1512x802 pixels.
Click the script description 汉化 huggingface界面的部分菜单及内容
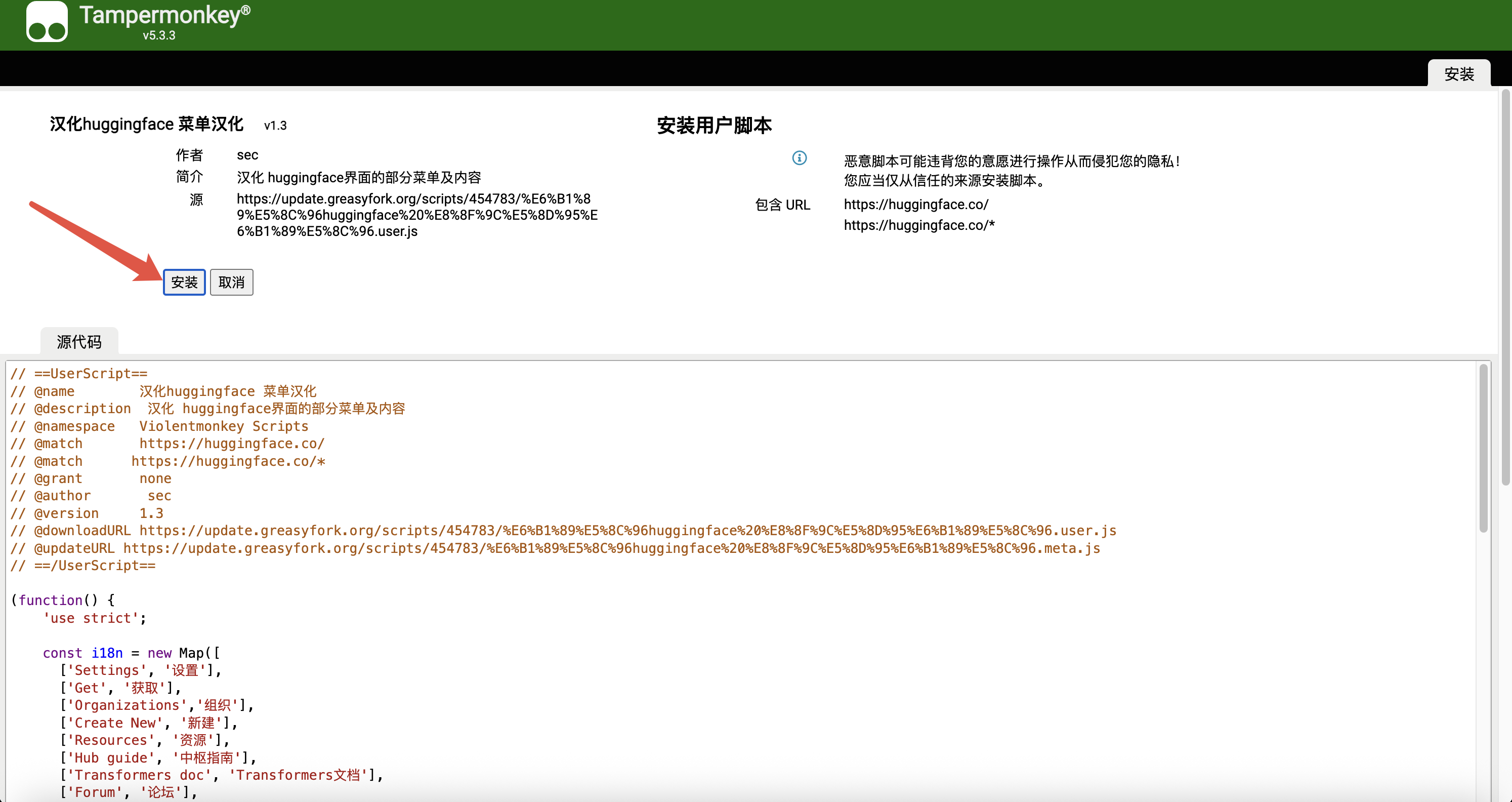click(359, 177)
